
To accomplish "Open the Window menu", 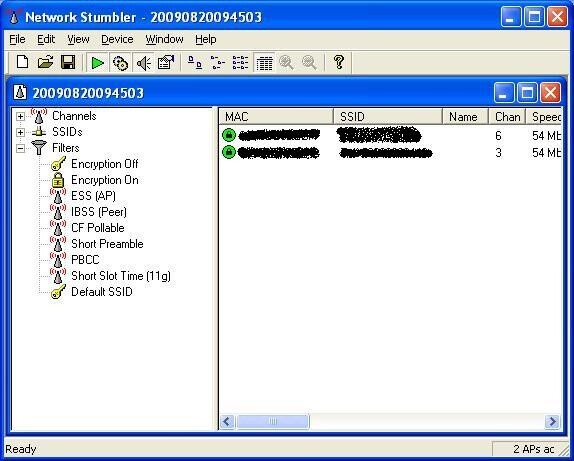I will tap(164, 39).
